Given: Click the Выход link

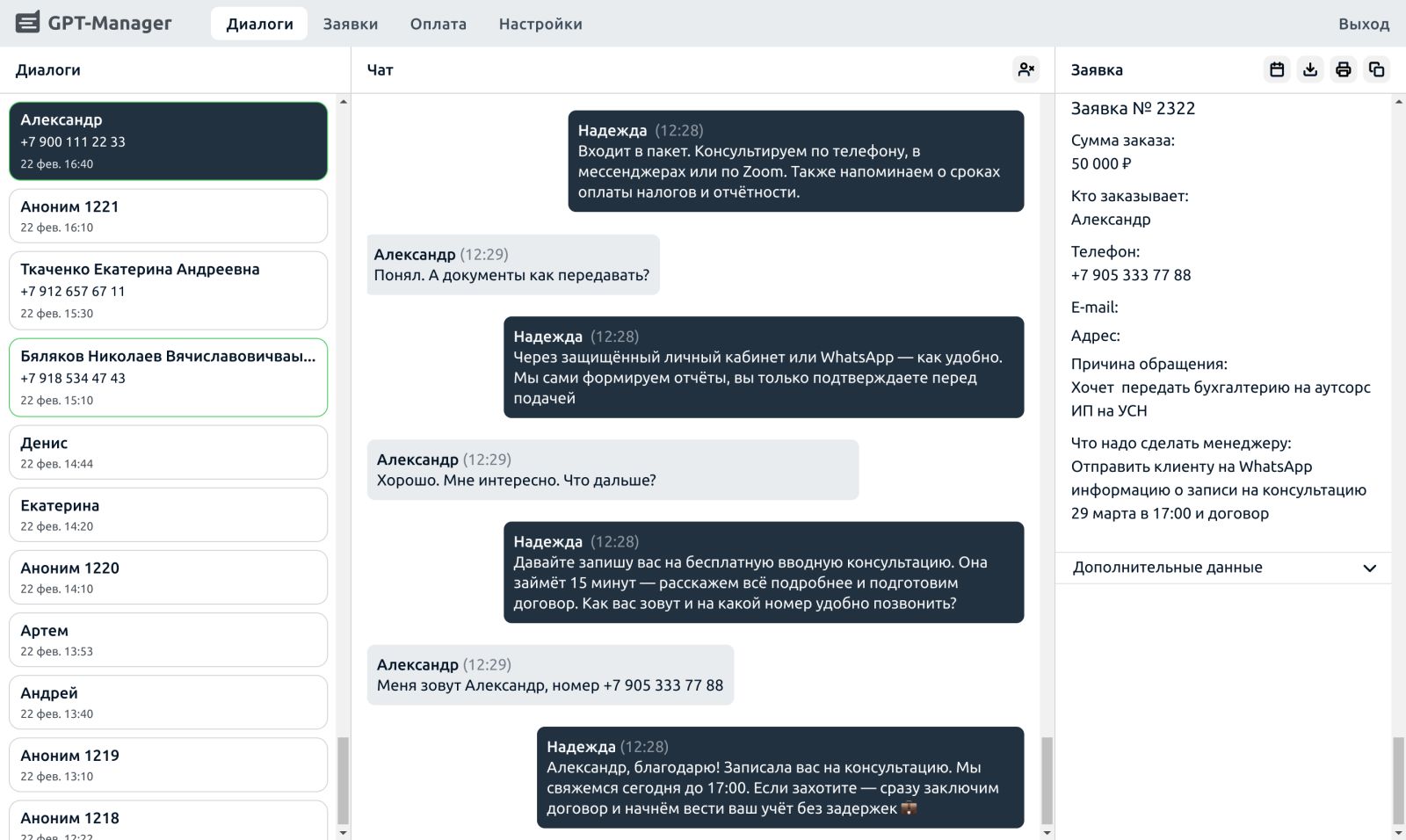Looking at the screenshot, I should pos(1363,24).
